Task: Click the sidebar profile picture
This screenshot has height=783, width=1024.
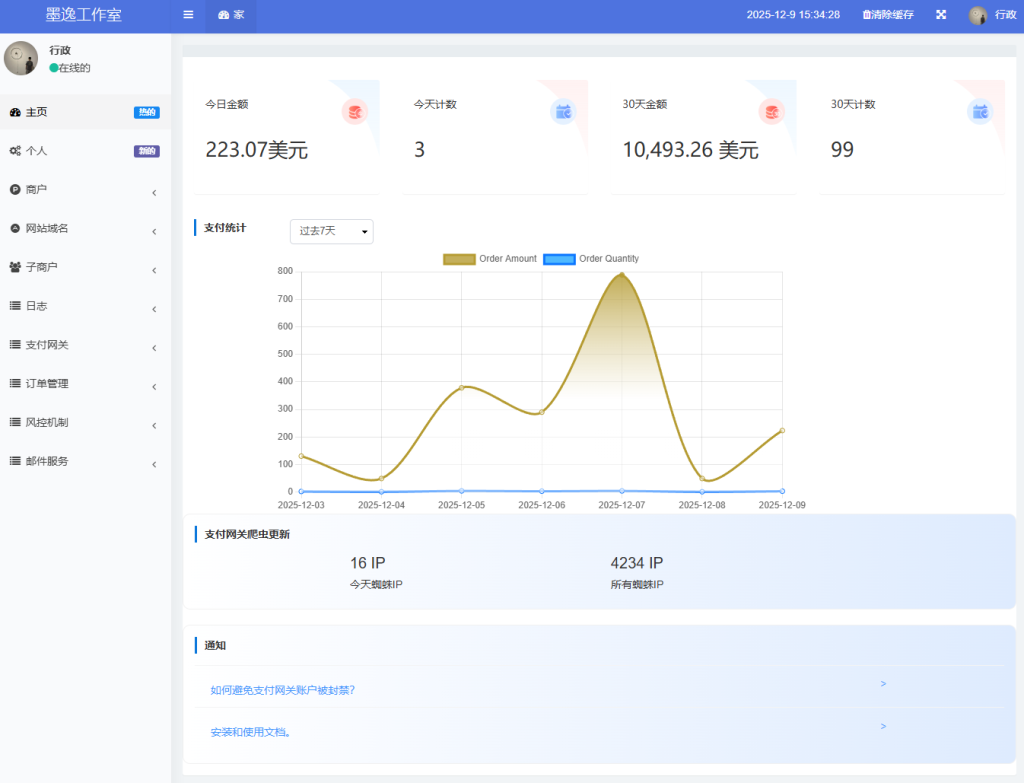Action: click(21, 59)
